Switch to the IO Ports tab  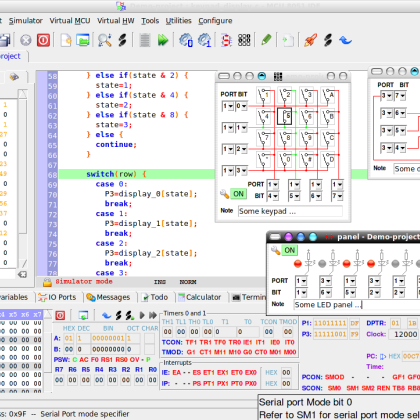(x=57, y=297)
